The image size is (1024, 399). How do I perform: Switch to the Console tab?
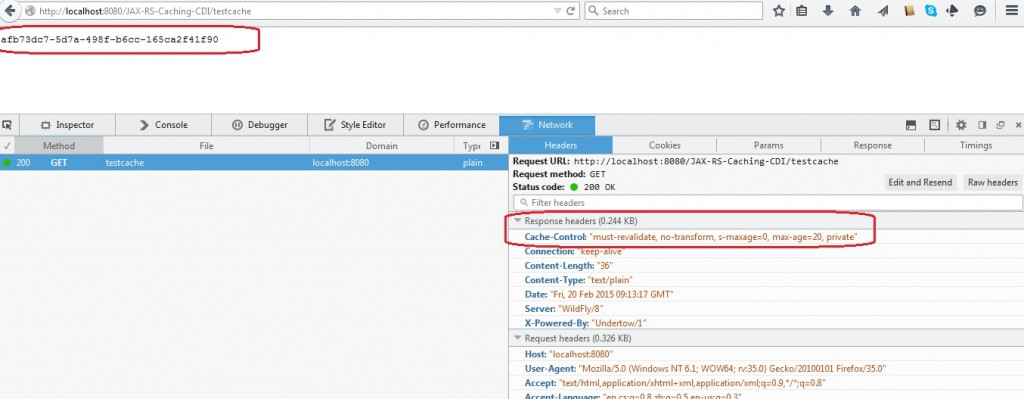coord(163,125)
